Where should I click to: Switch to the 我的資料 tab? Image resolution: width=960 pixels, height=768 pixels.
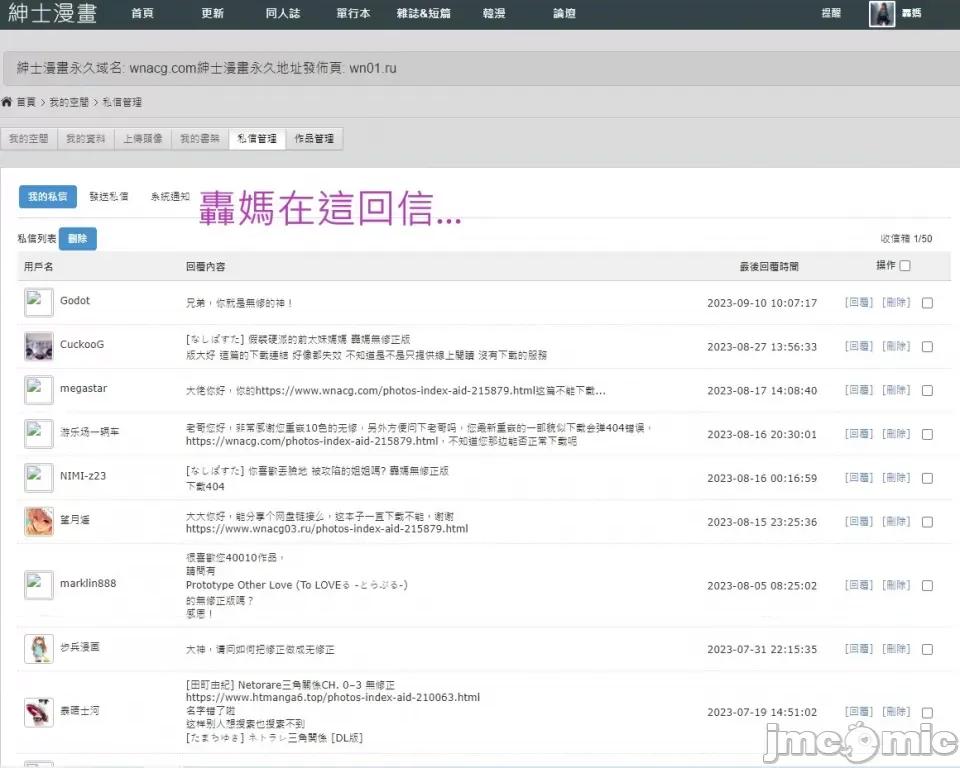[x=86, y=138]
